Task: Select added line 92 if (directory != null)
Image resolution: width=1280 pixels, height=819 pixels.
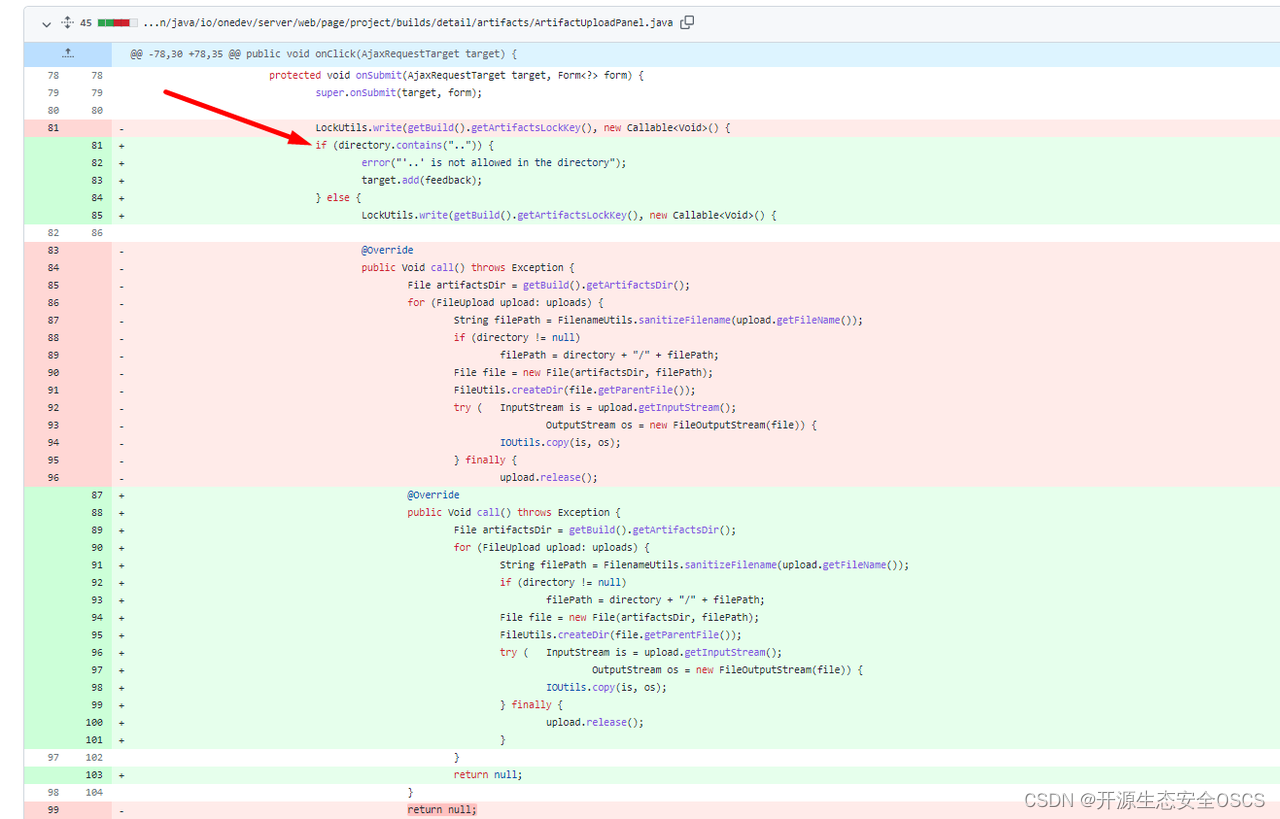Action: [563, 583]
